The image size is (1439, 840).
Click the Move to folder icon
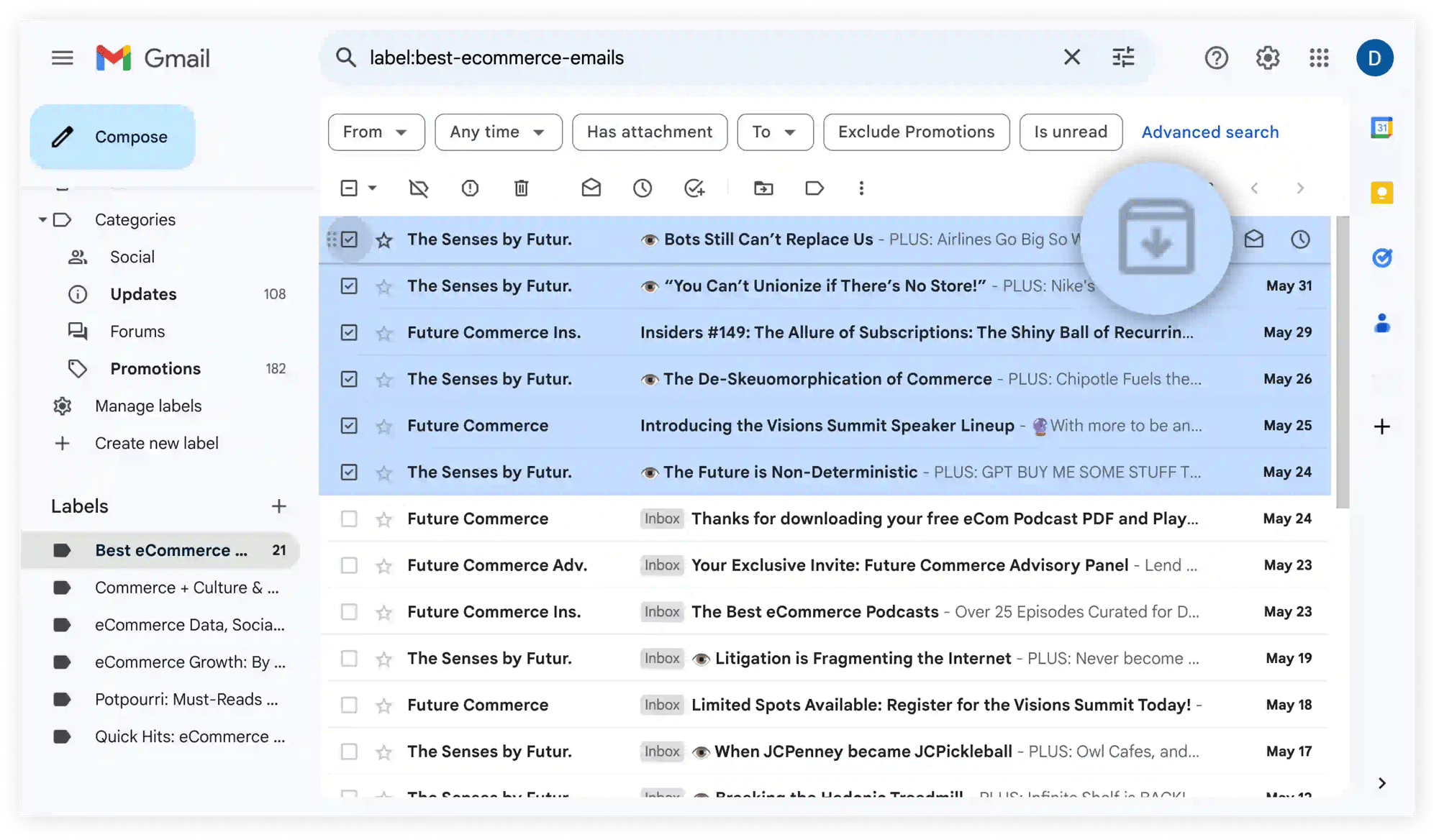763,188
